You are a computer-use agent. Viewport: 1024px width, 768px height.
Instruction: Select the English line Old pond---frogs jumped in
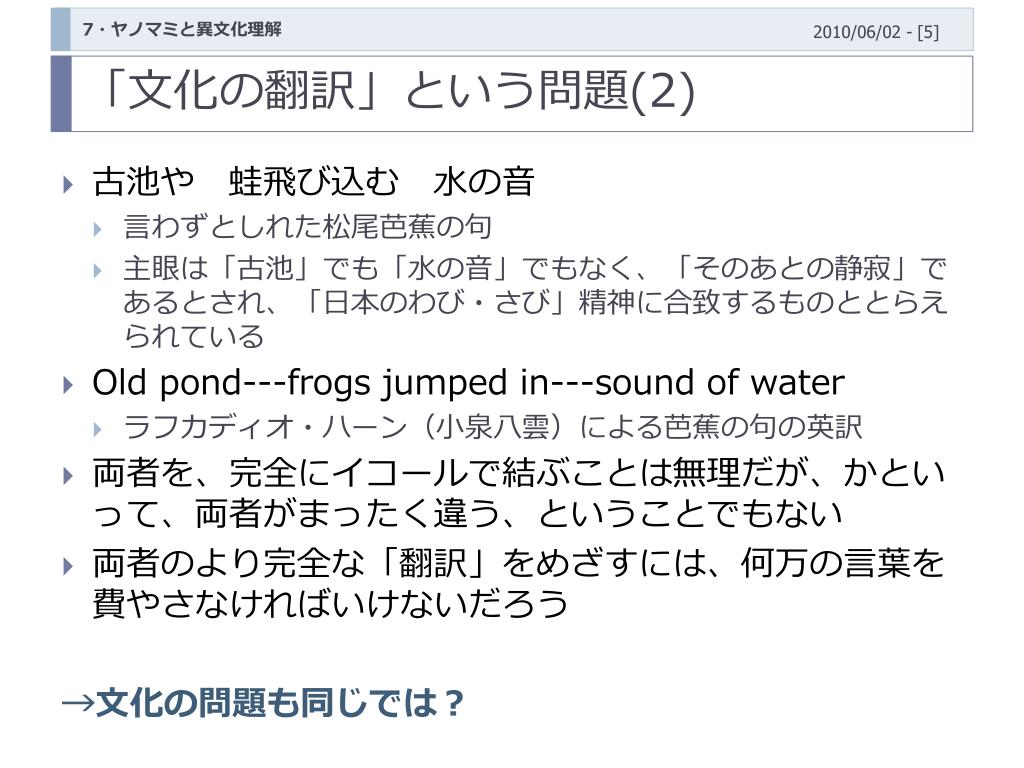tap(468, 383)
